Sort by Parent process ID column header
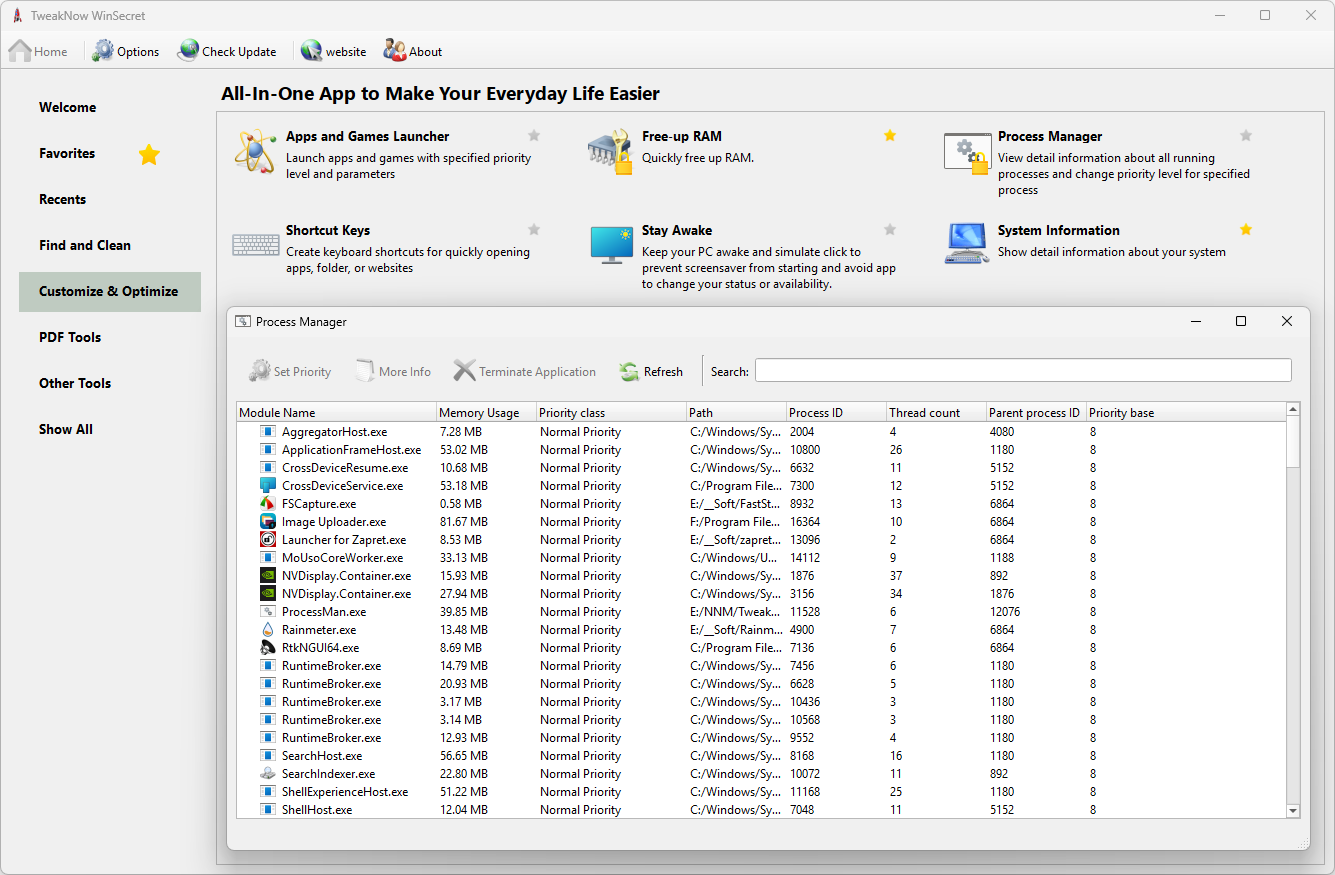 pyautogui.click(x=1037, y=412)
